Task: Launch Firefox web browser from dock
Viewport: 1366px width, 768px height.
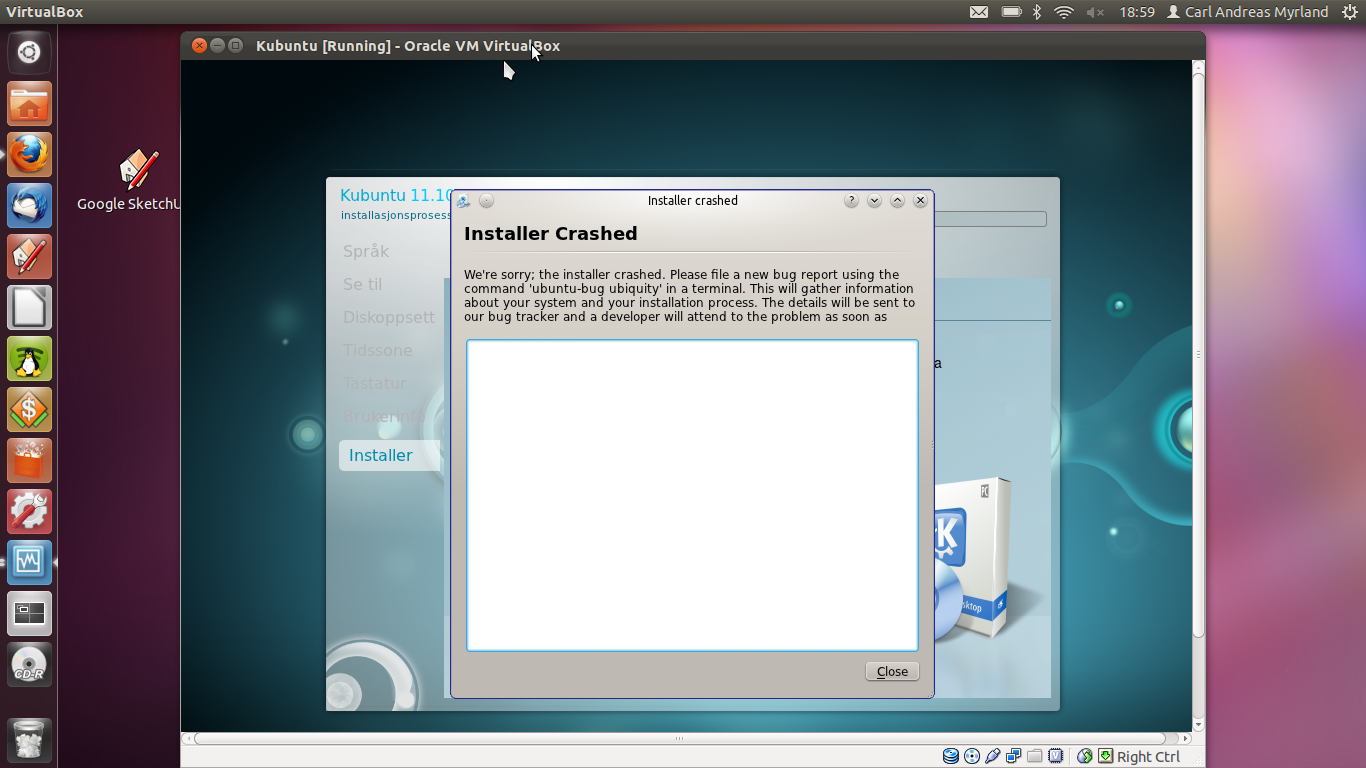Action: coord(29,155)
